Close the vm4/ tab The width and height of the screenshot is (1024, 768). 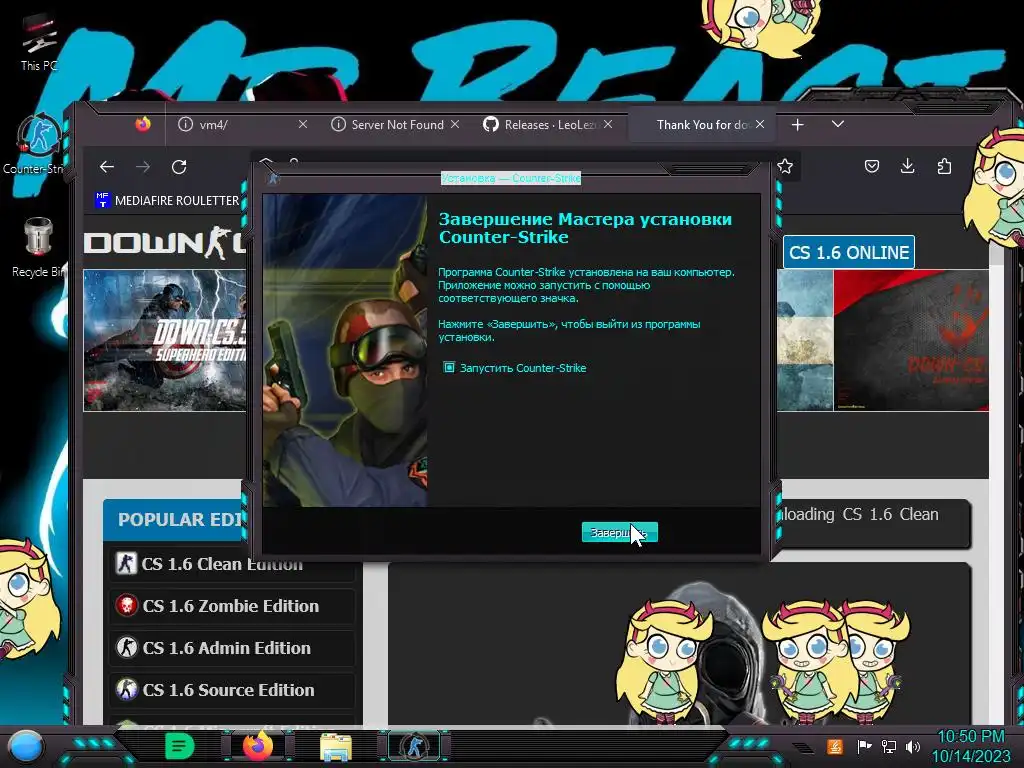[302, 124]
